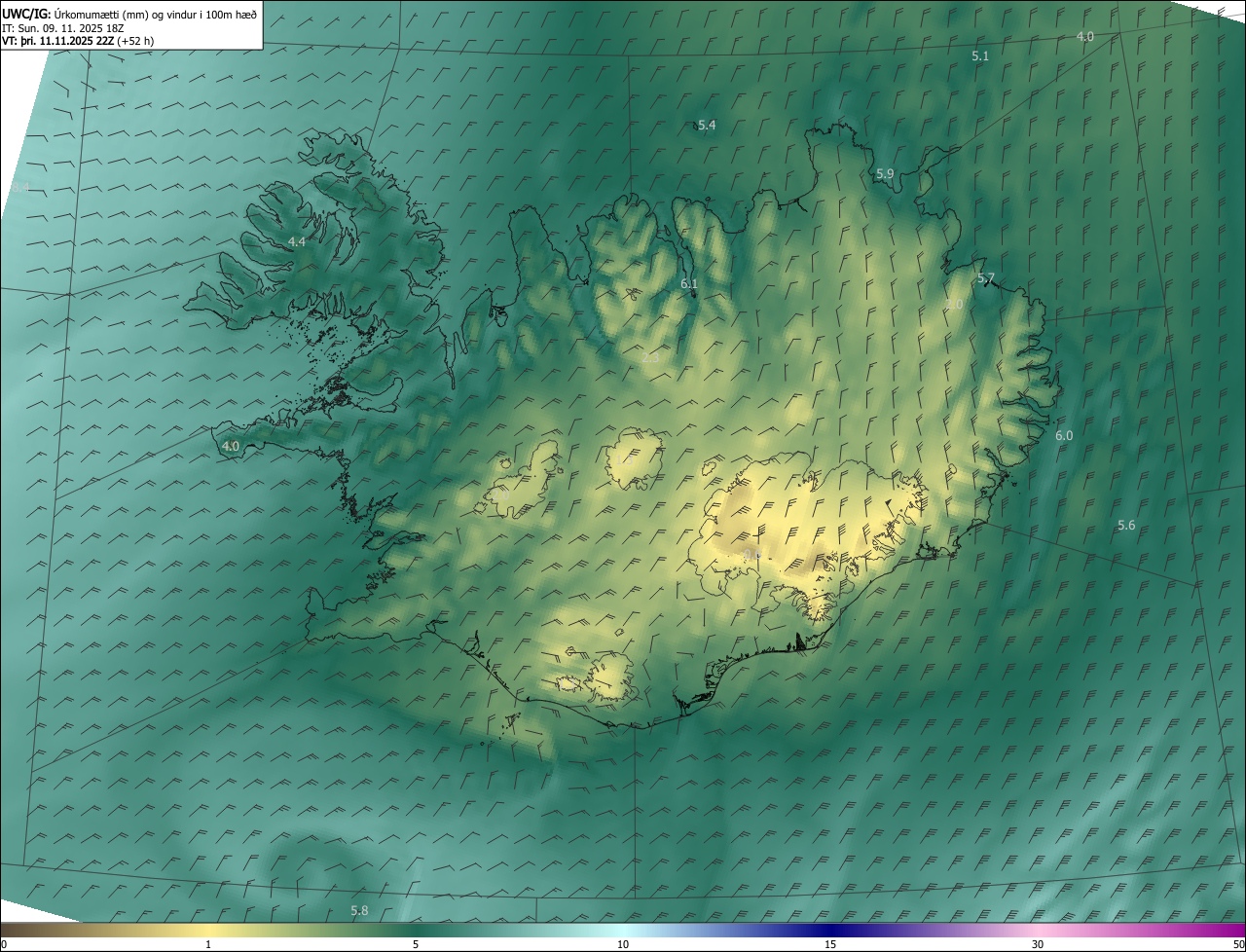
Task: Click the 30 tick on the colour scale
Action: 1038,944
